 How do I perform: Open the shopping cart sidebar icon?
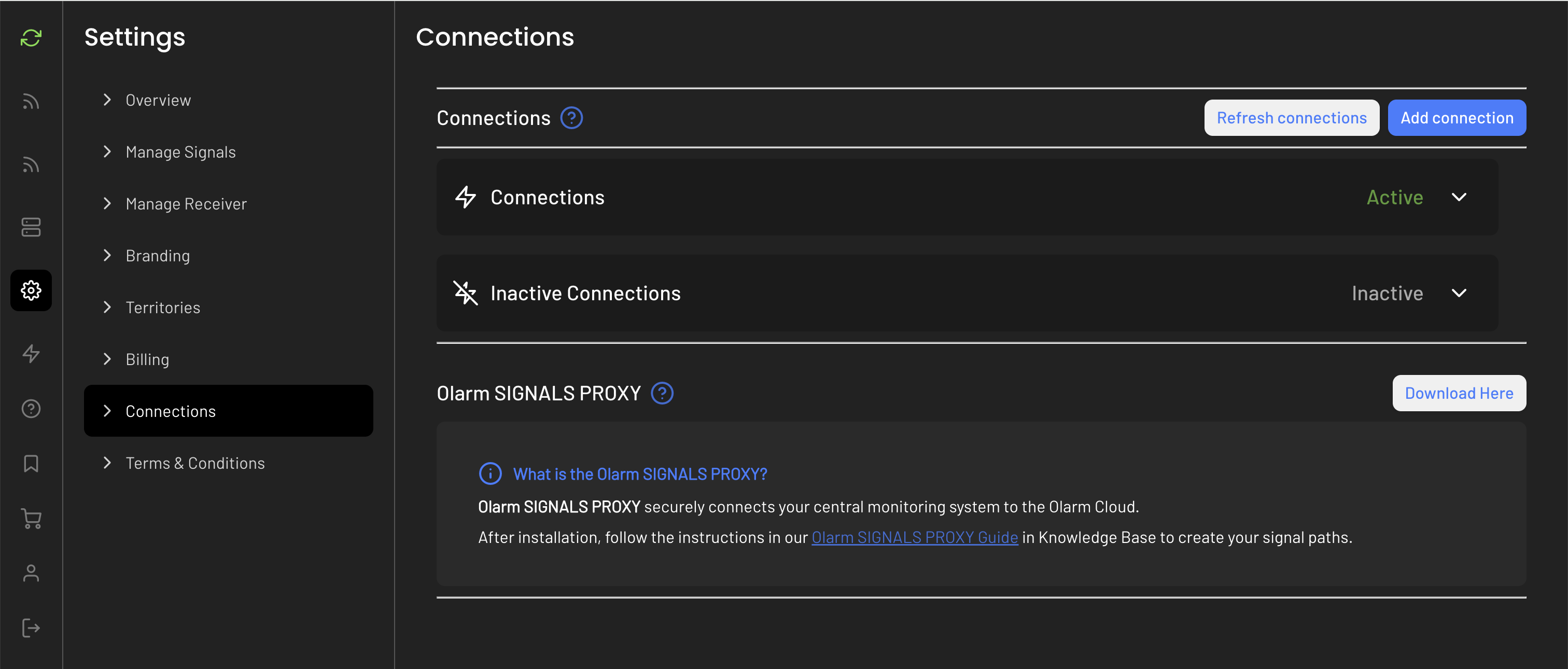coord(31,519)
